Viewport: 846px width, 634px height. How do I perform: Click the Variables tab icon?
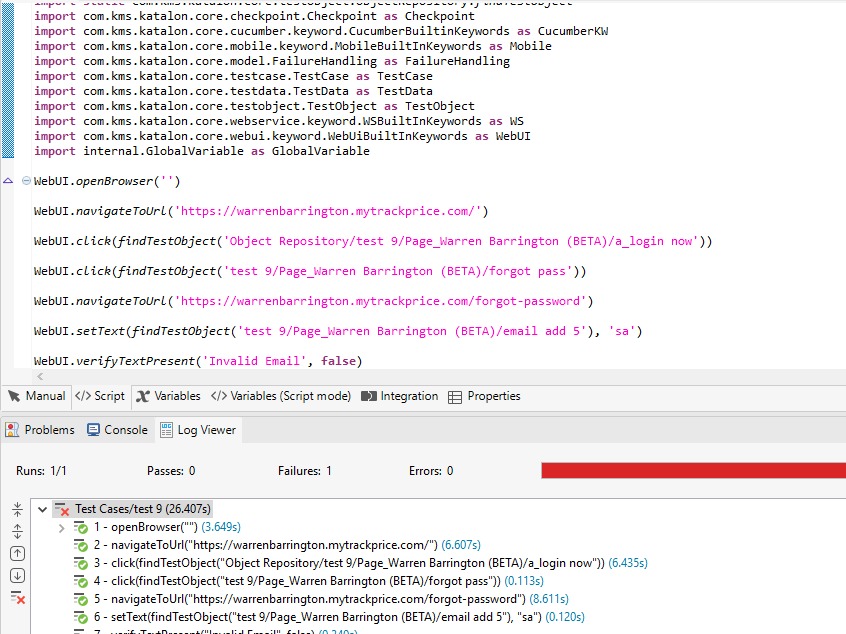tap(143, 397)
